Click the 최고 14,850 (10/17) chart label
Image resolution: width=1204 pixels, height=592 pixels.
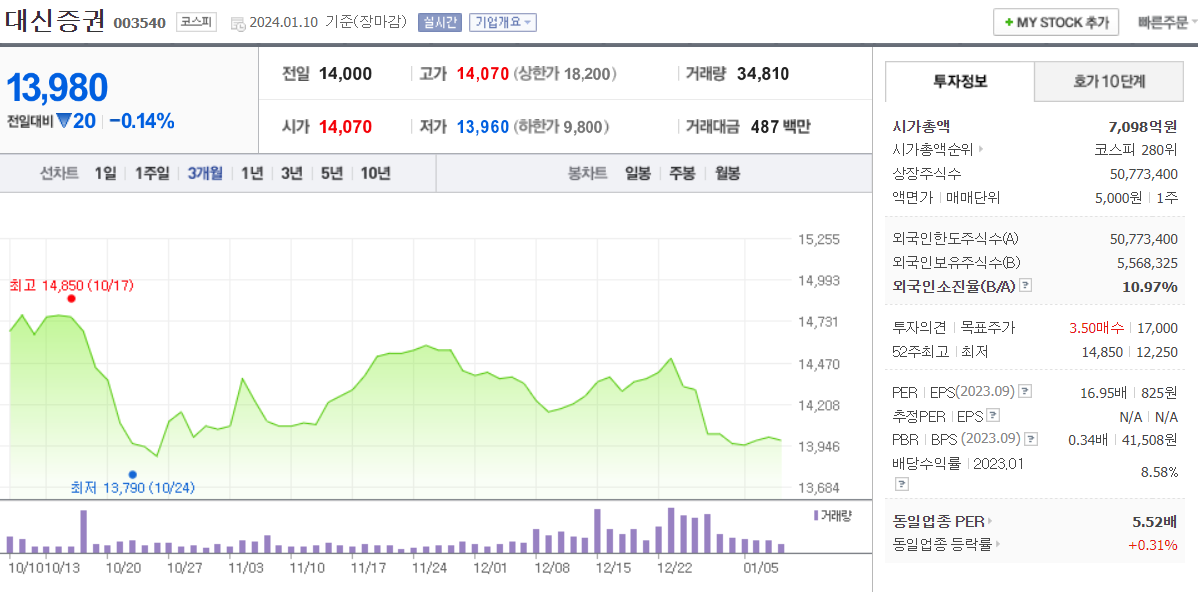tap(71, 286)
